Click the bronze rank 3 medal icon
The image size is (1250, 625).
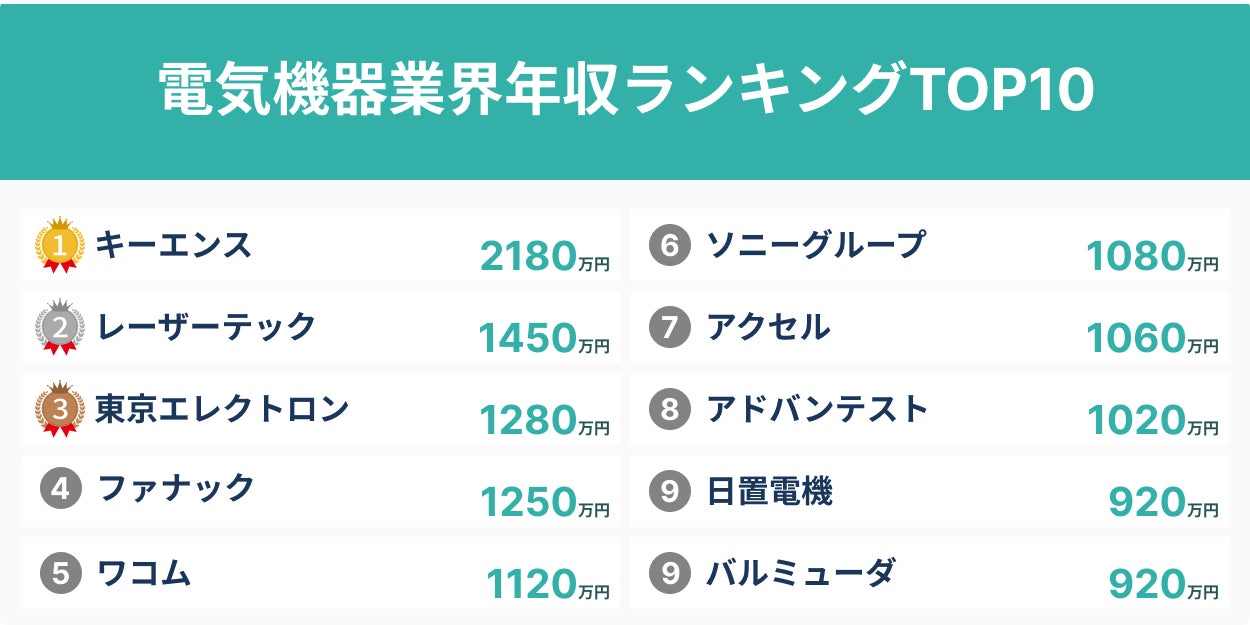59,409
